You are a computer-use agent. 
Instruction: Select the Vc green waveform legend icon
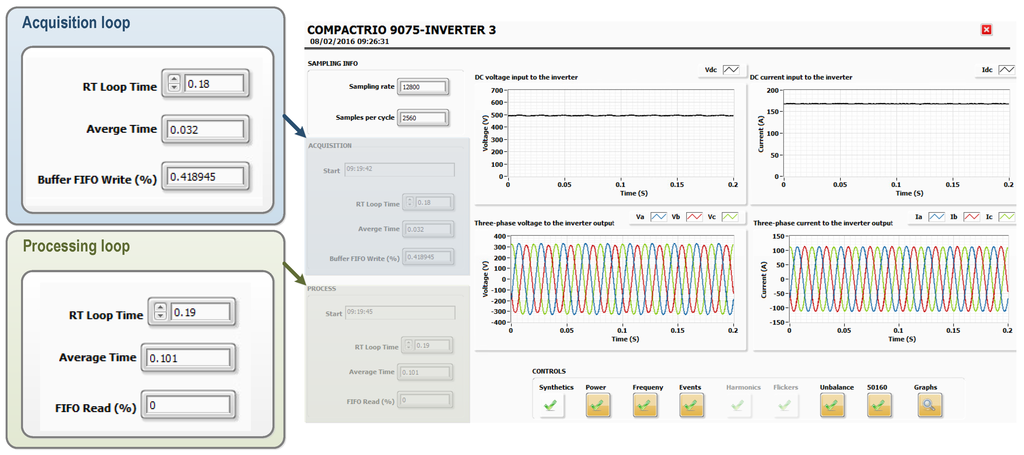click(x=729, y=216)
